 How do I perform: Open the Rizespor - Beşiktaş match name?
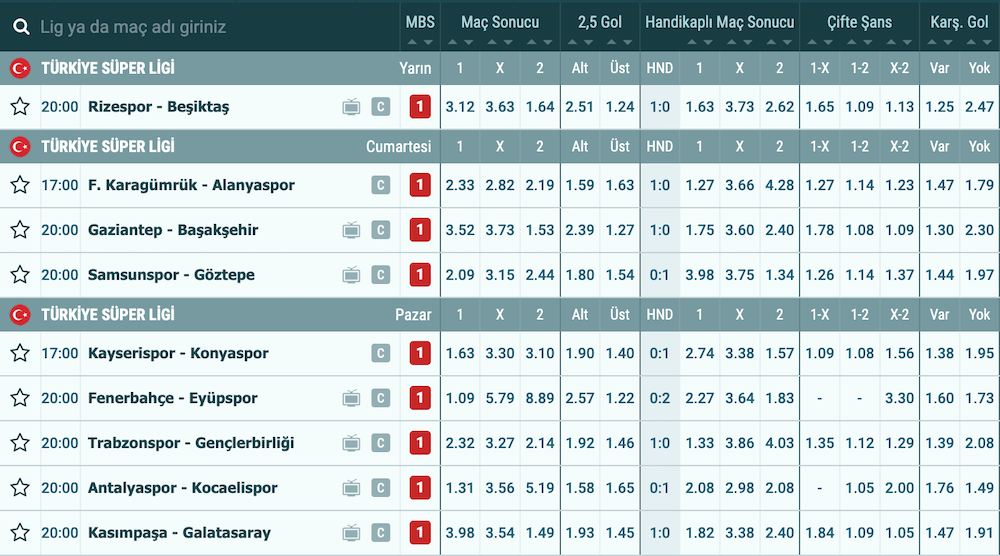(x=158, y=106)
